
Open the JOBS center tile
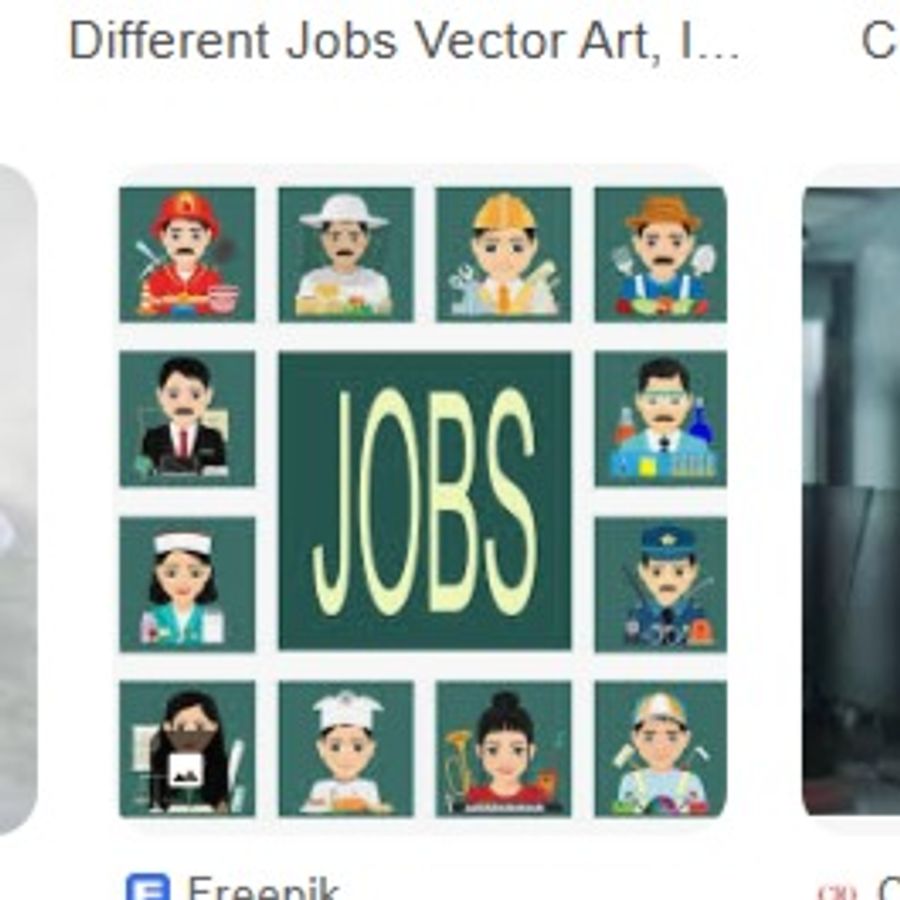click(x=425, y=501)
